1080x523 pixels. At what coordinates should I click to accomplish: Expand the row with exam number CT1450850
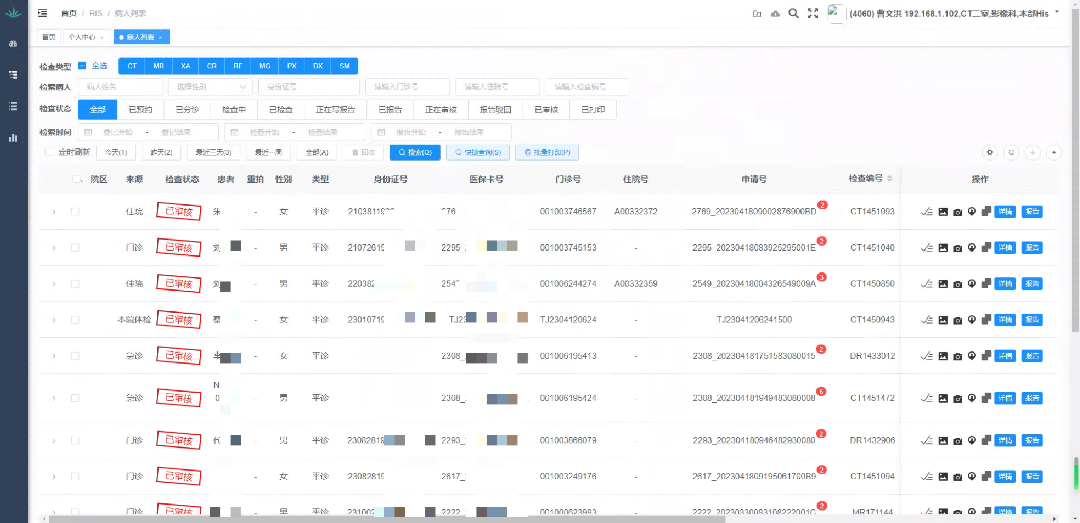pos(54,283)
